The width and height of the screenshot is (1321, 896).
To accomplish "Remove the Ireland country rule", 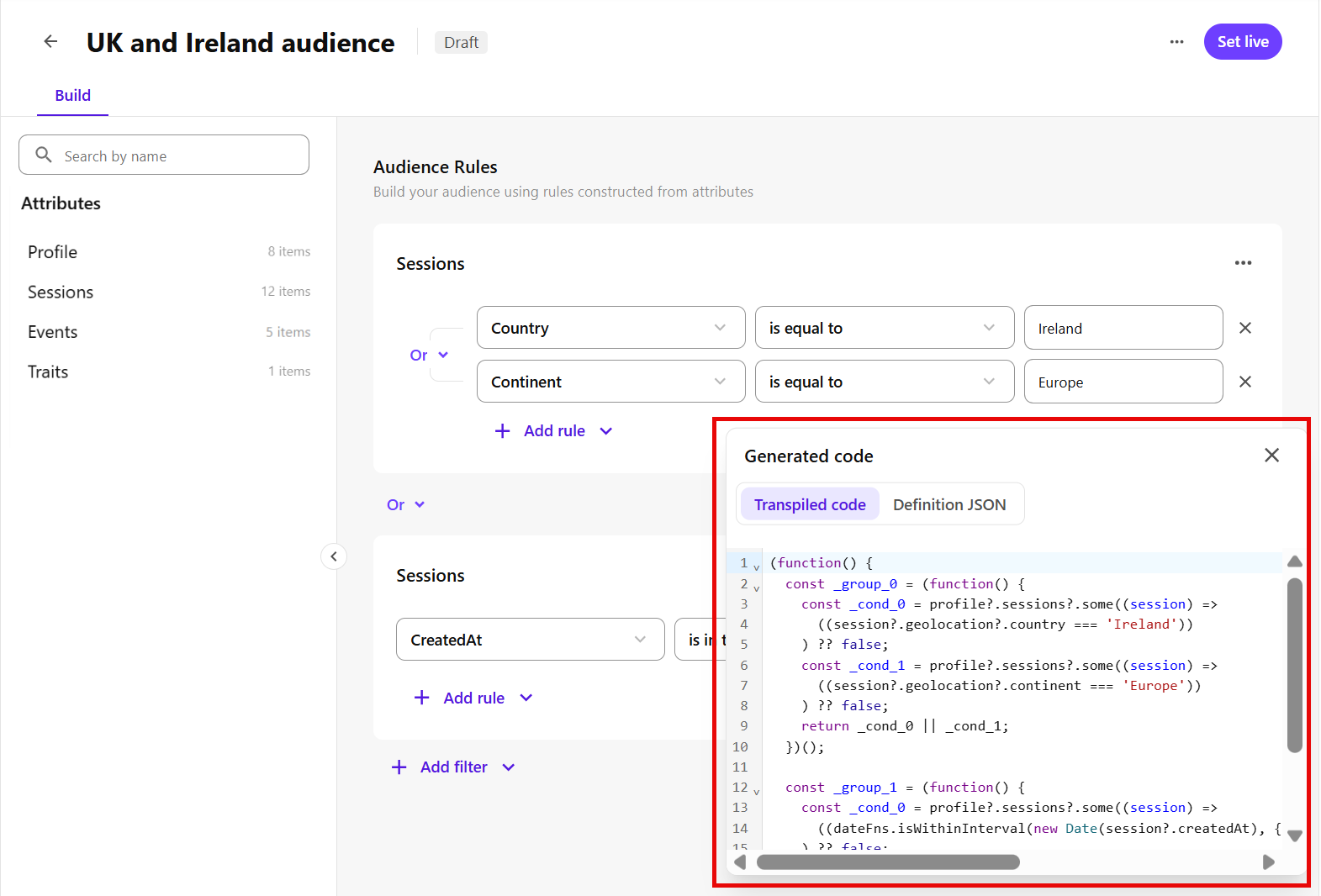I will pos(1245,328).
